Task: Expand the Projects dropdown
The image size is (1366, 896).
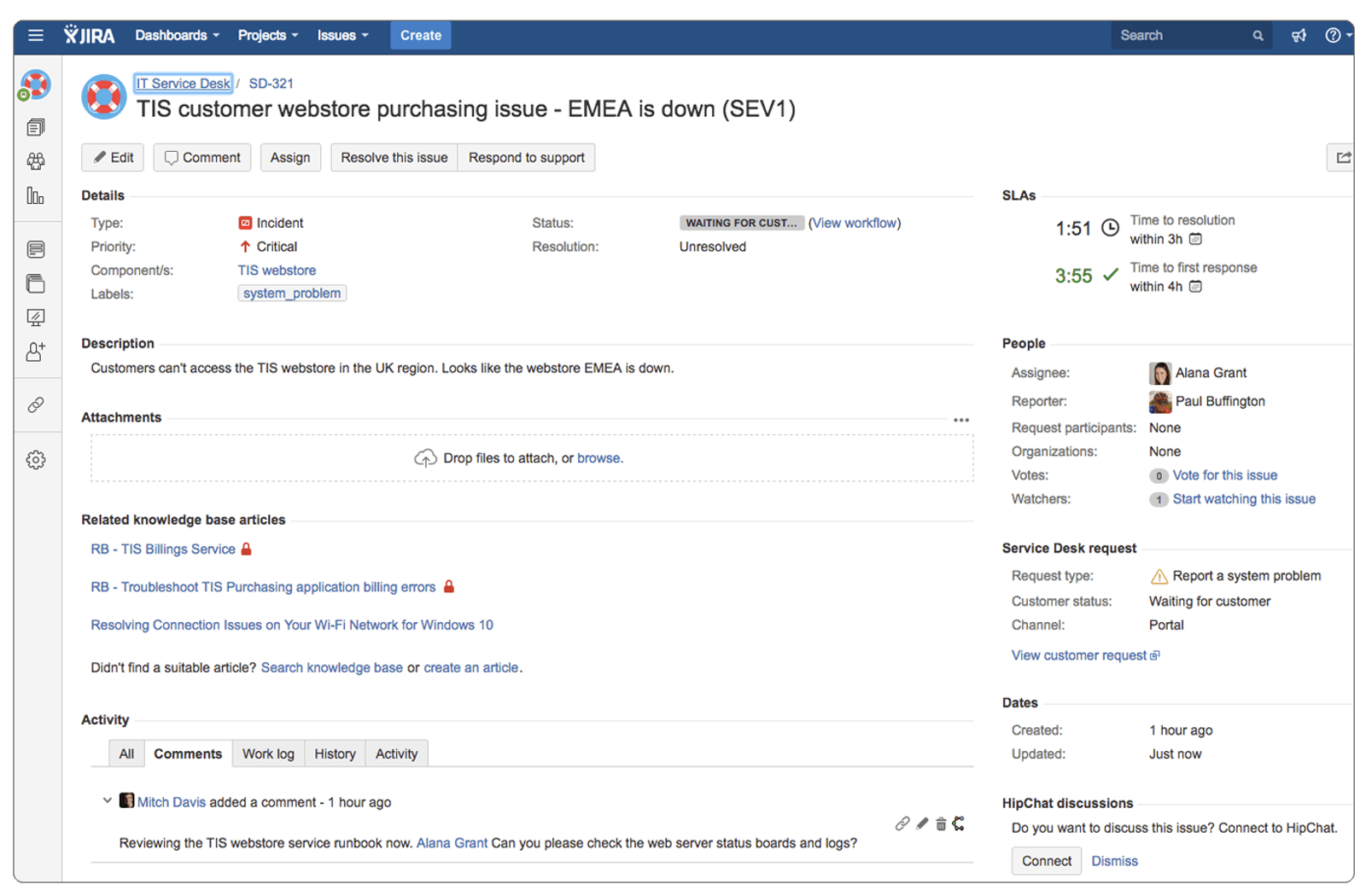Action: pyautogui.click(x=267, y=35)
